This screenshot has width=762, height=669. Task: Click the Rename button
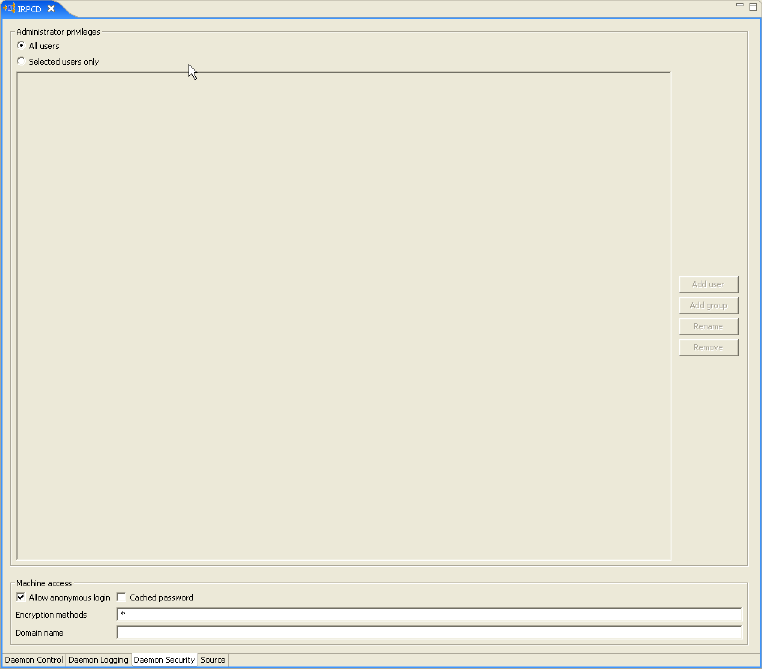point(708,326)
